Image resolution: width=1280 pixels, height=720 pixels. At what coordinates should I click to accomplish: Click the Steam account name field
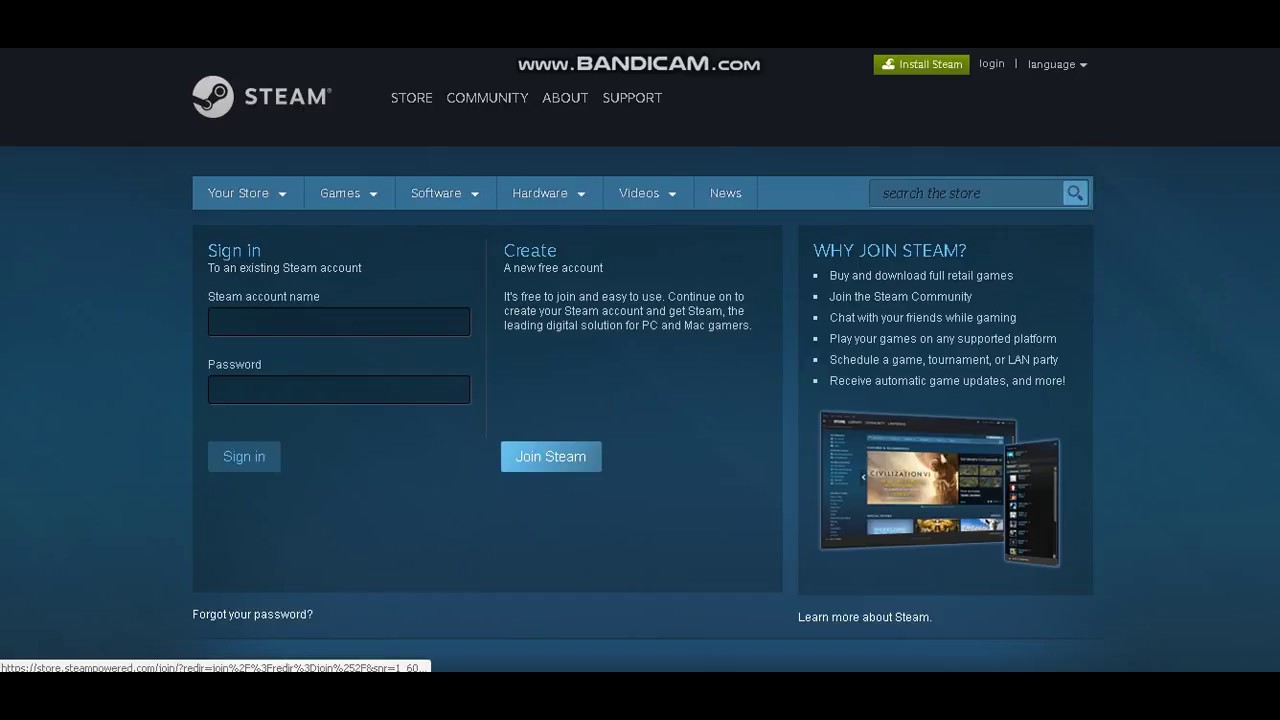click(x=339, y=322)
